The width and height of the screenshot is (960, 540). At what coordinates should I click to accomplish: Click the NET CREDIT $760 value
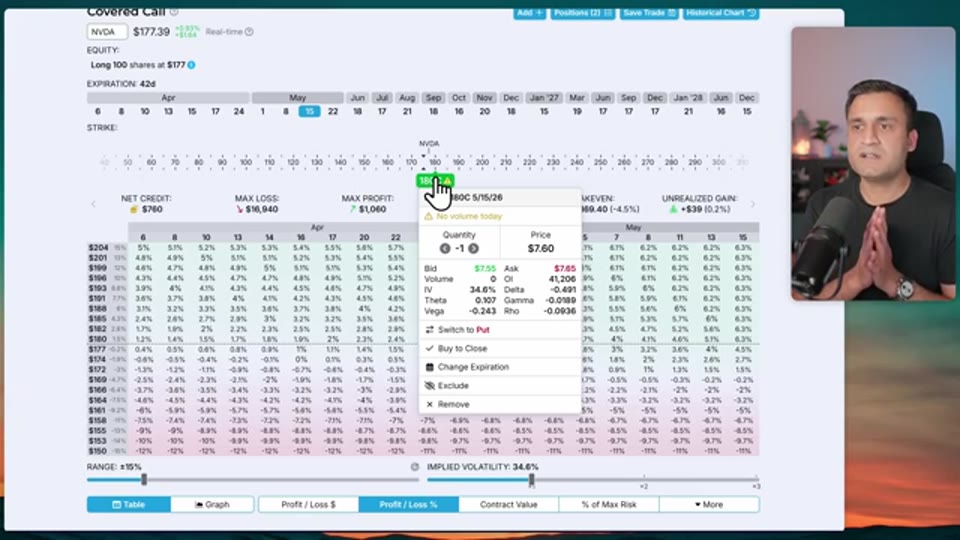pyautogui.click(x=152, y=209)
